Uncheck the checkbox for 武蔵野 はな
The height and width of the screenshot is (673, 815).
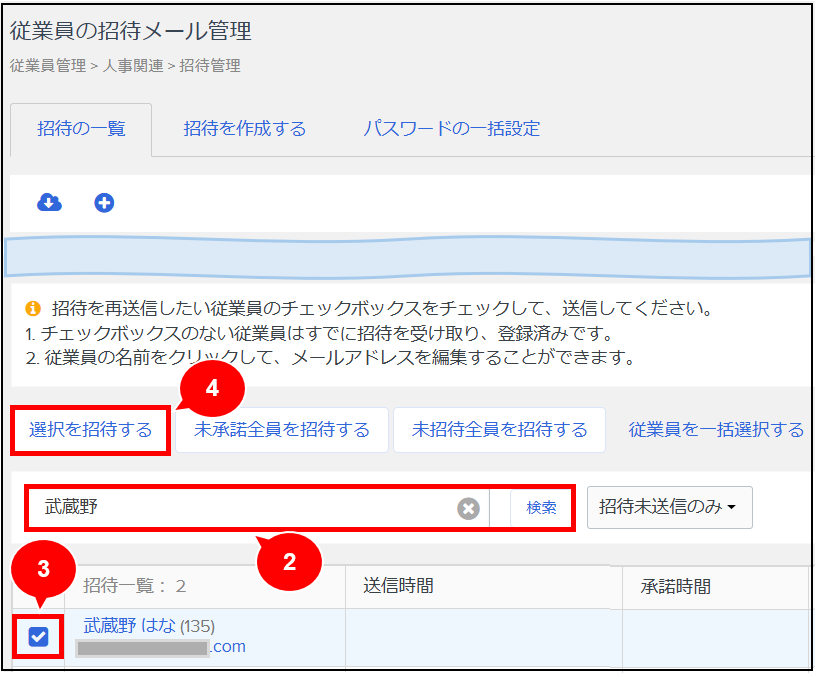pyautogui.click(x=38, y=637)
